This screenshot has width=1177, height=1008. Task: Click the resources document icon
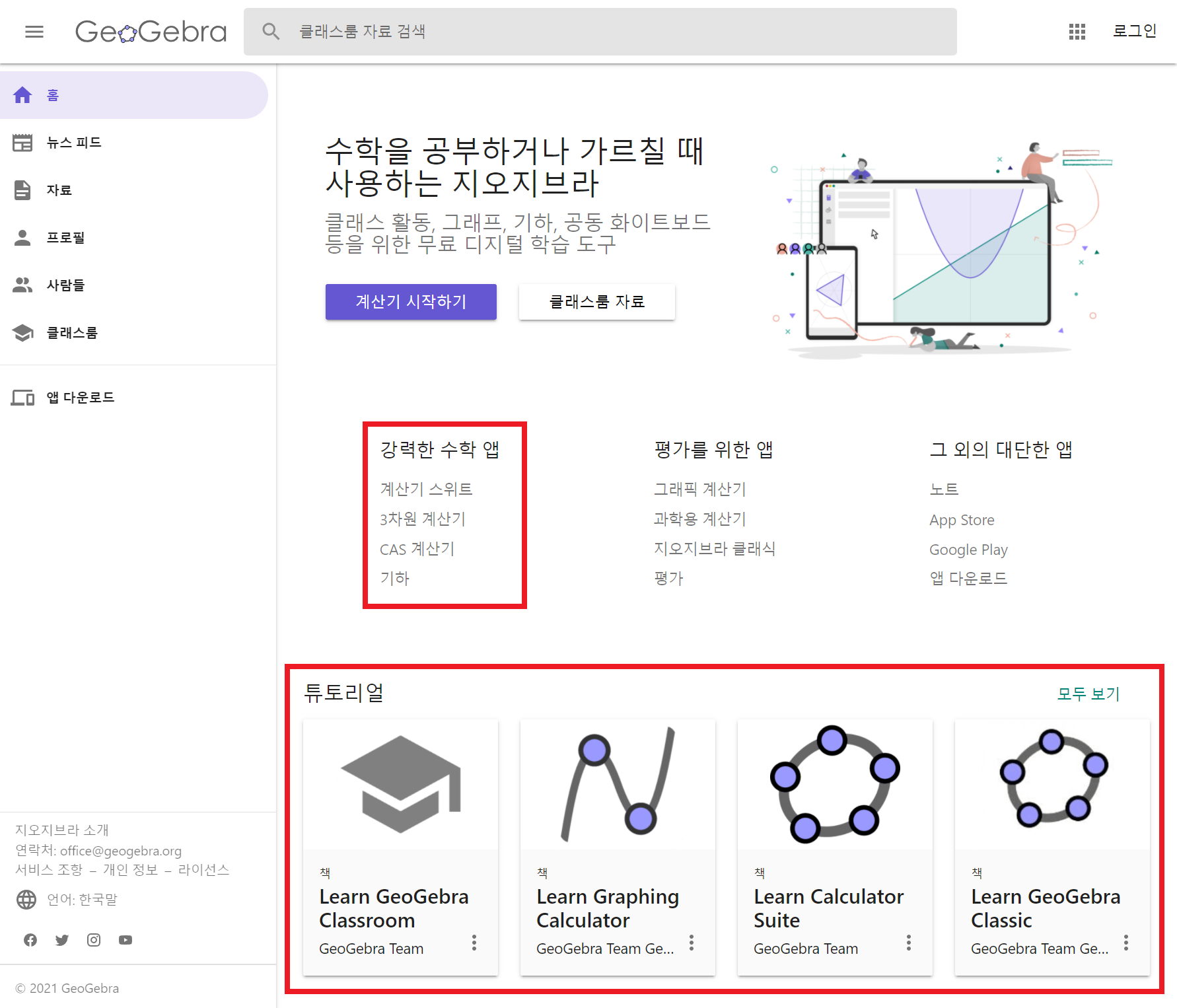point(22,190)
